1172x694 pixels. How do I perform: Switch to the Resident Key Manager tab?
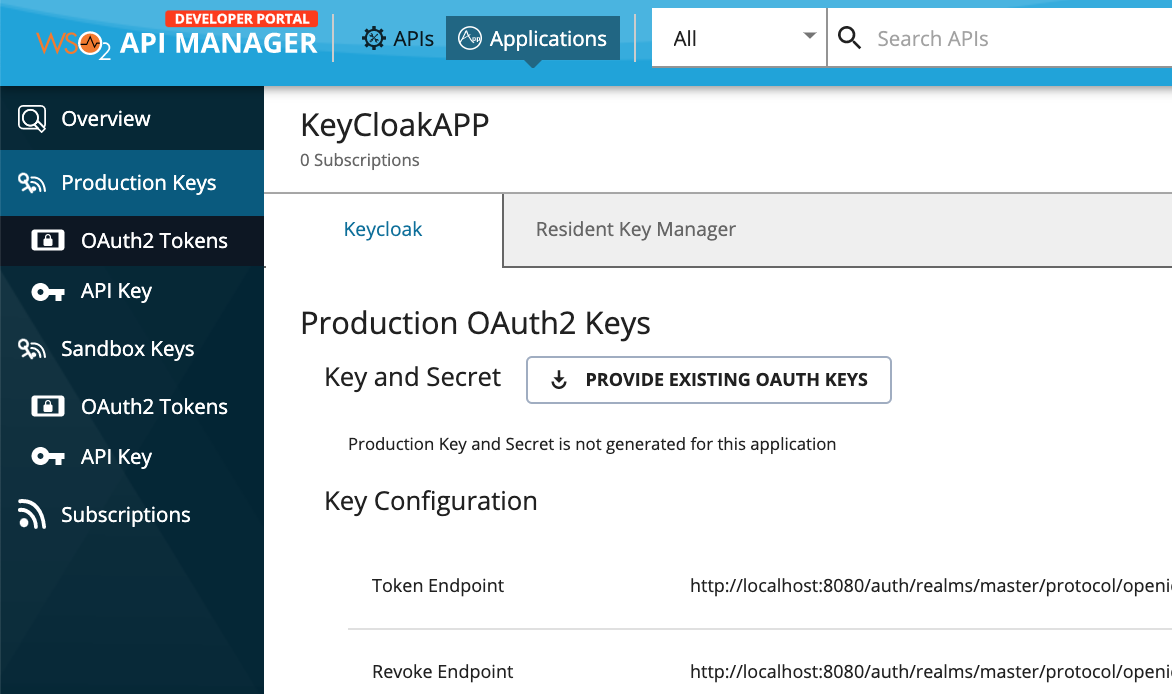[635, 229]
